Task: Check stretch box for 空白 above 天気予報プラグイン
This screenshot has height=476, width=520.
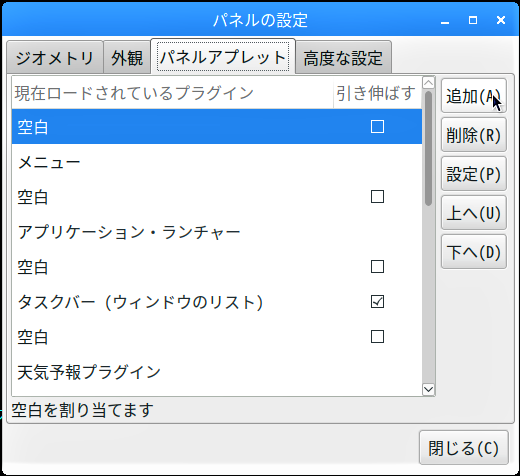Action: click(377, 337)
